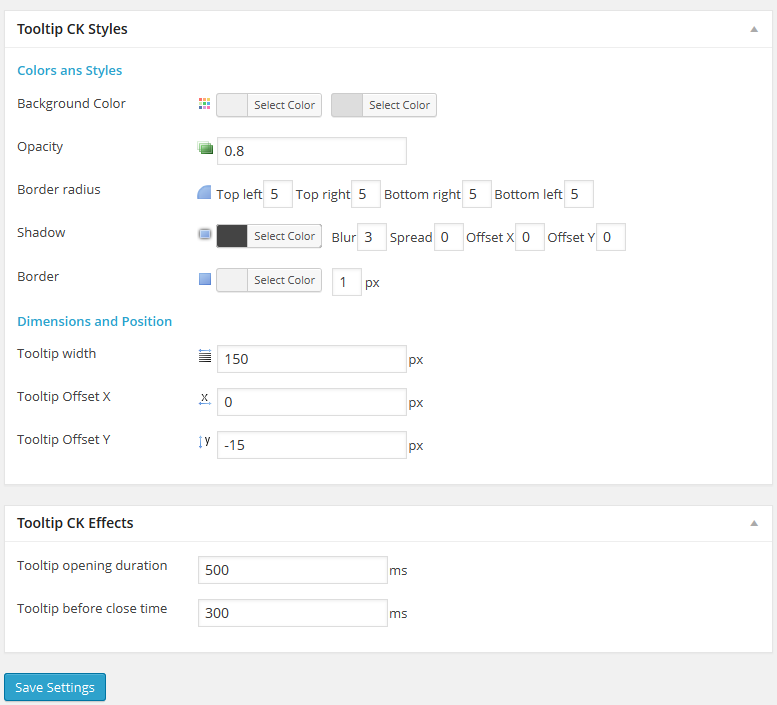This screenshot has height=705, width=777.
Task: Click the shadow Blur value field
Action: 371,237
